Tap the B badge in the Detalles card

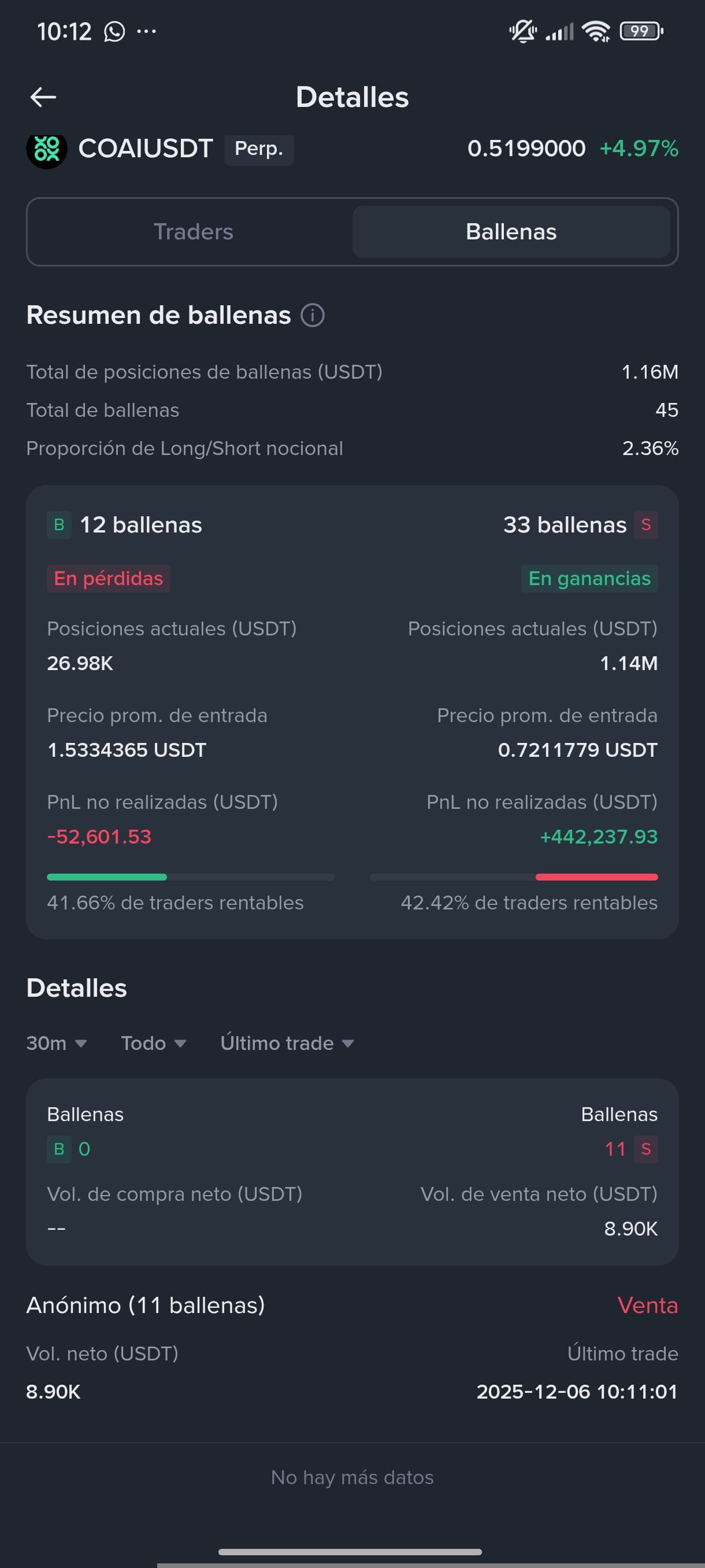click(x=59, y=1149)
